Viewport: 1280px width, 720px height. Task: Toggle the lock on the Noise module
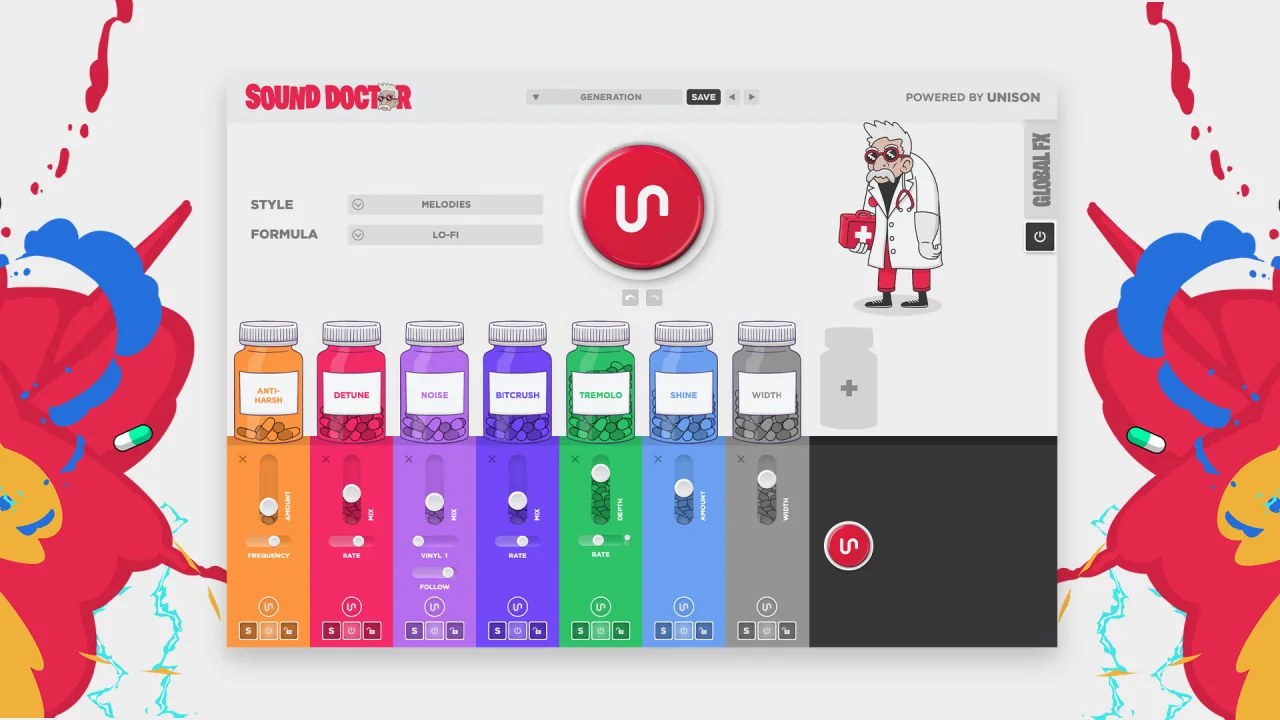click(454, 631)
